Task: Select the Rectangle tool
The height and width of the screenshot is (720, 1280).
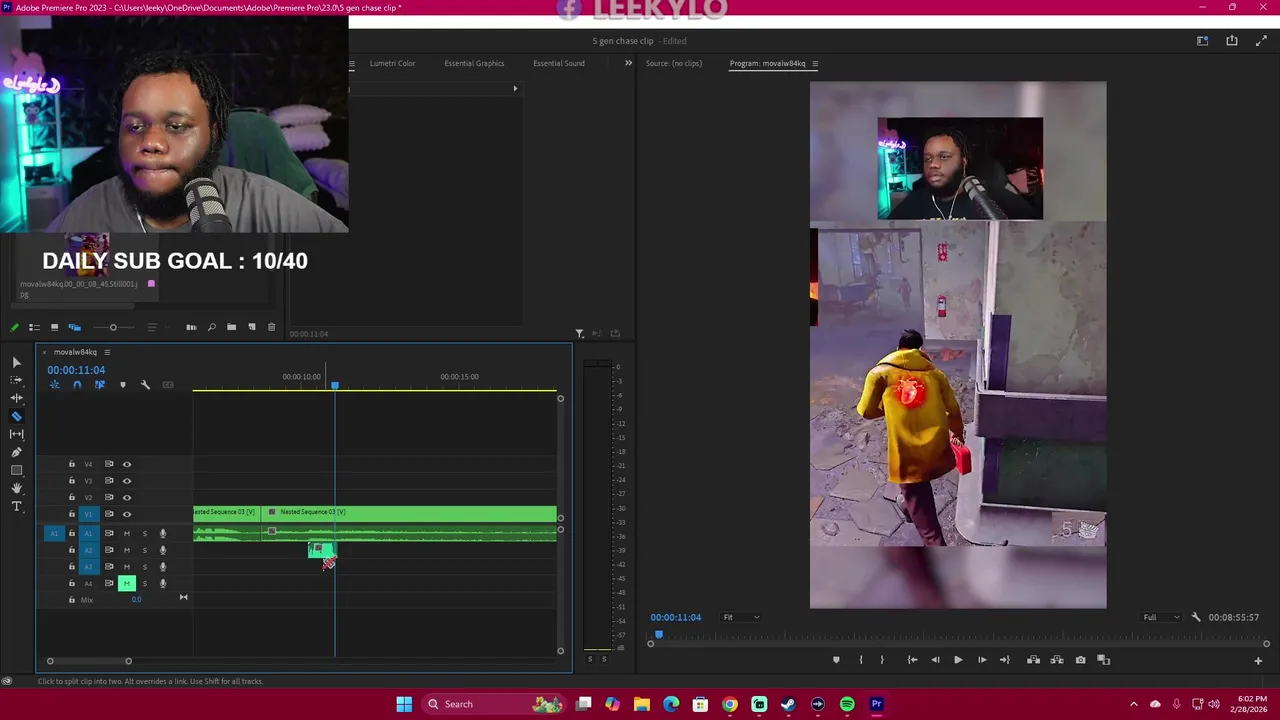Action: (16, 470)
